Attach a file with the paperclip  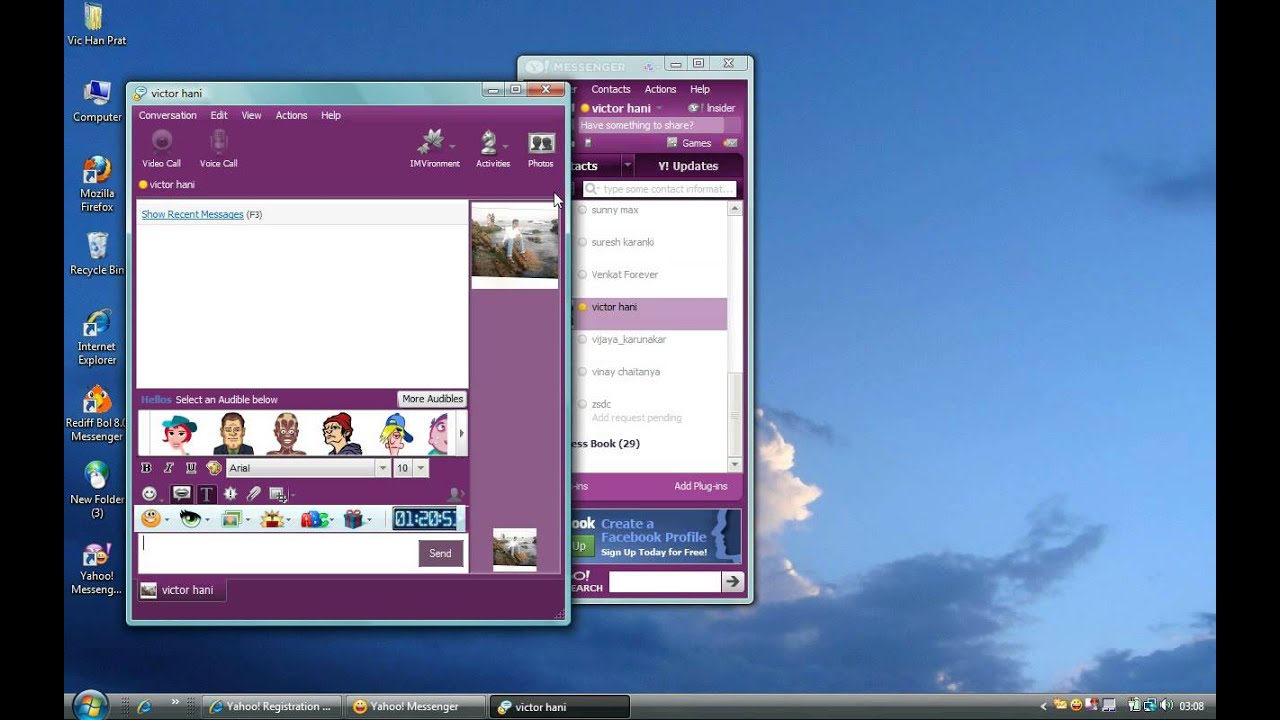coord(254,494)
